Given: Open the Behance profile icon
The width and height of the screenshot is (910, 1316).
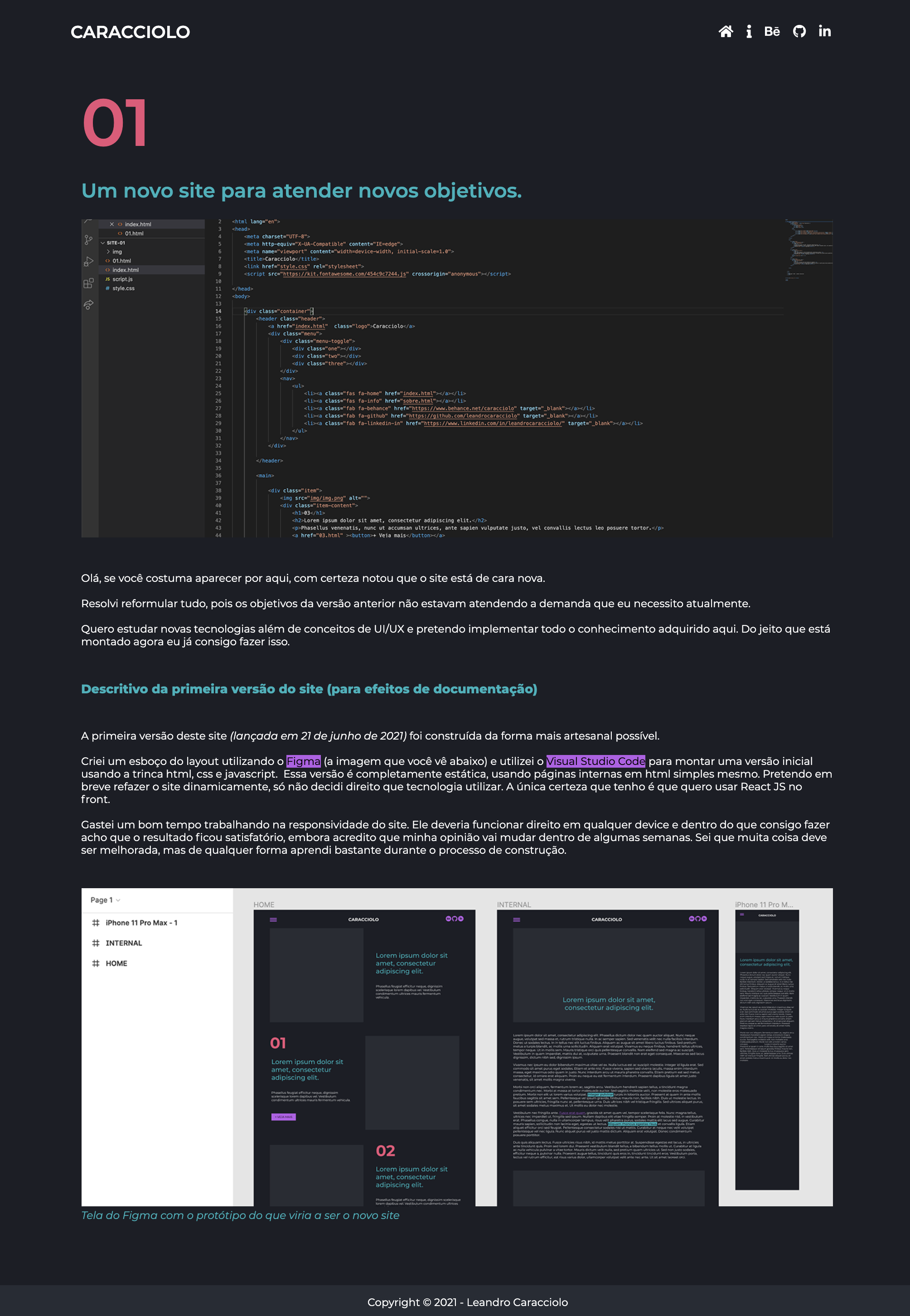Looking at the screenshot, I should pyautogui.click(x=773, y=32).
